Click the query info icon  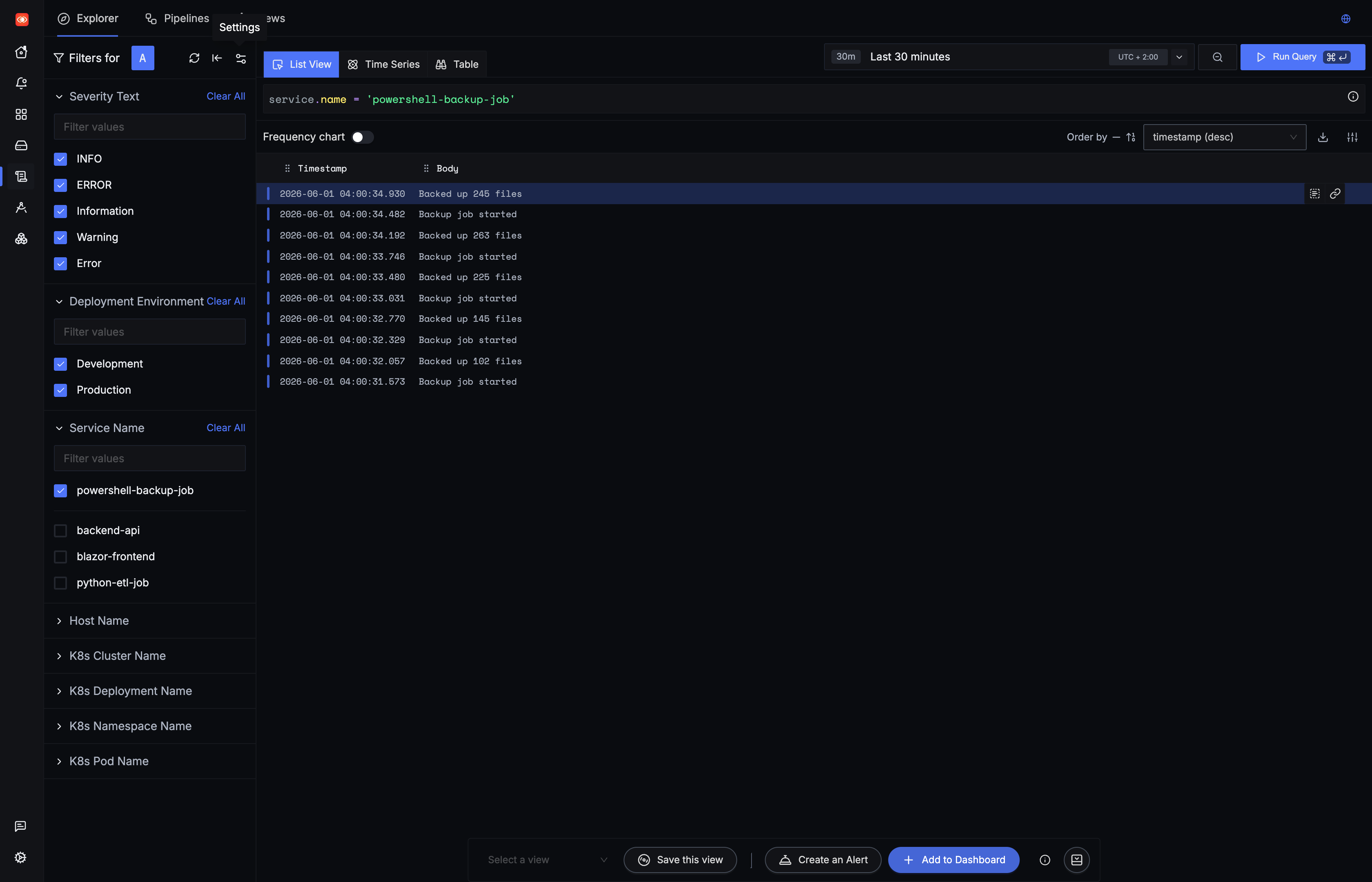(x=1352, y=97)
